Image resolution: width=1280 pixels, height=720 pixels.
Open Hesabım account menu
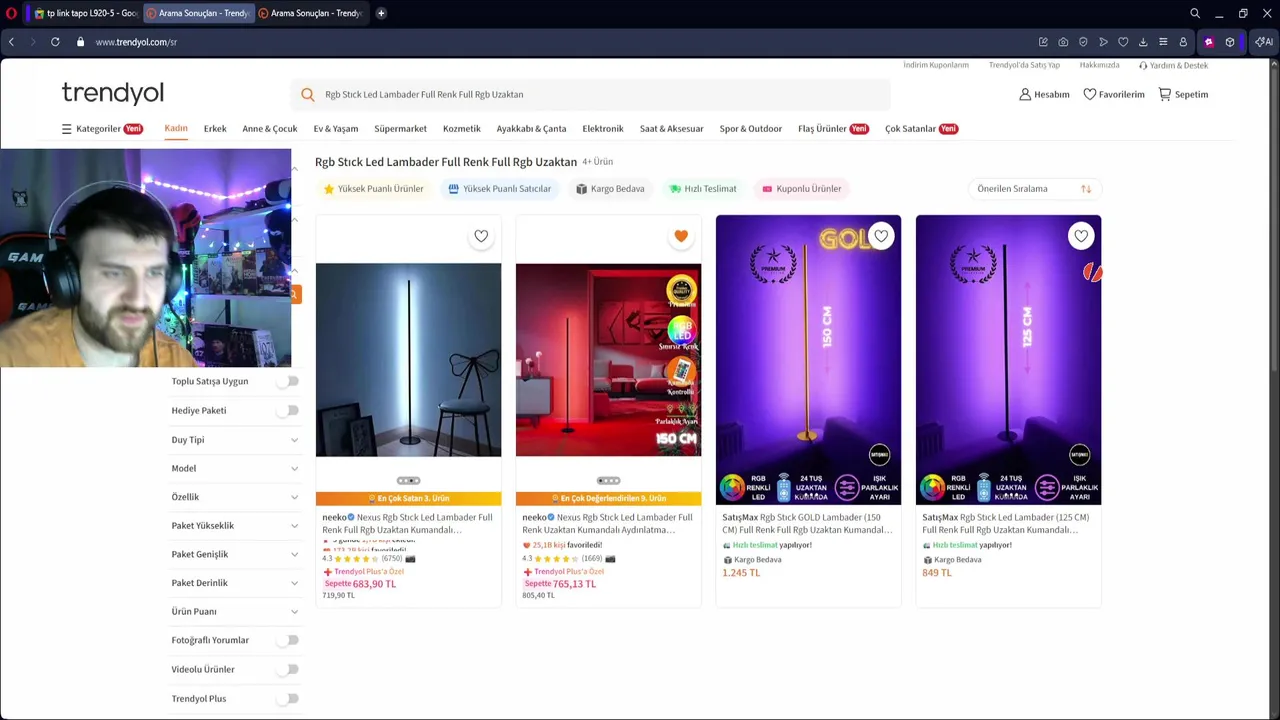pos(1044,94)
